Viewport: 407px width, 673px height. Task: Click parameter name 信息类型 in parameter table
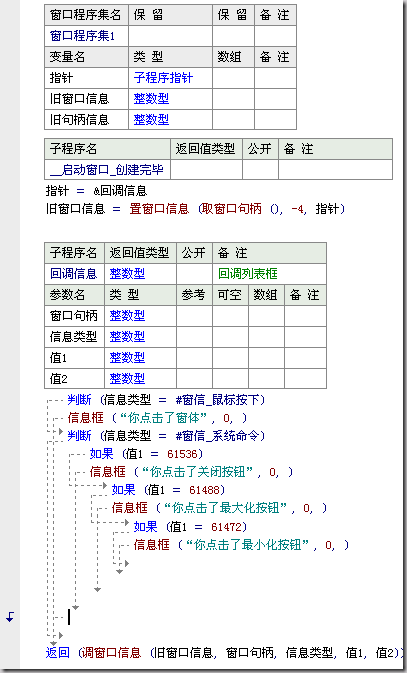coord(73,336)
